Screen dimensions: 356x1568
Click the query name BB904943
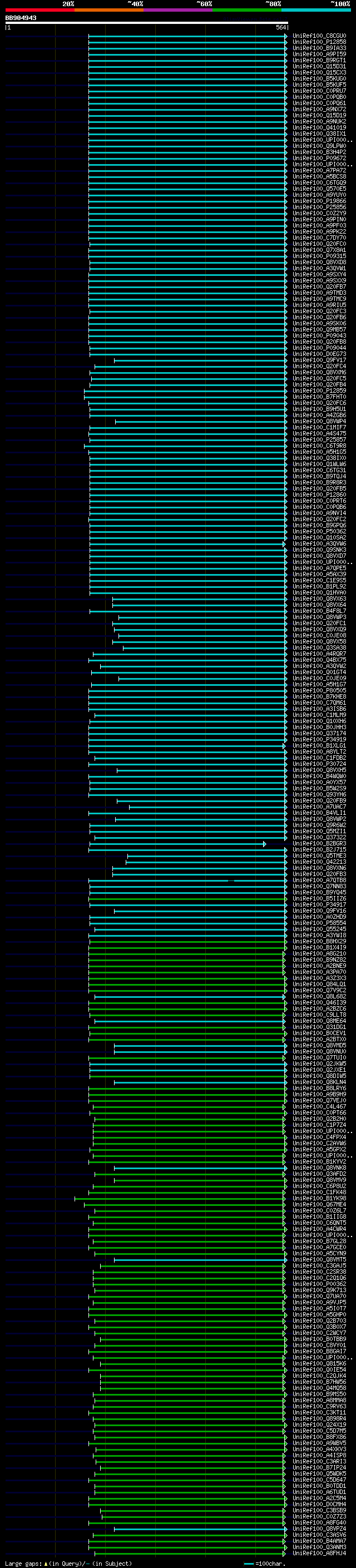(x=21, y=18)
